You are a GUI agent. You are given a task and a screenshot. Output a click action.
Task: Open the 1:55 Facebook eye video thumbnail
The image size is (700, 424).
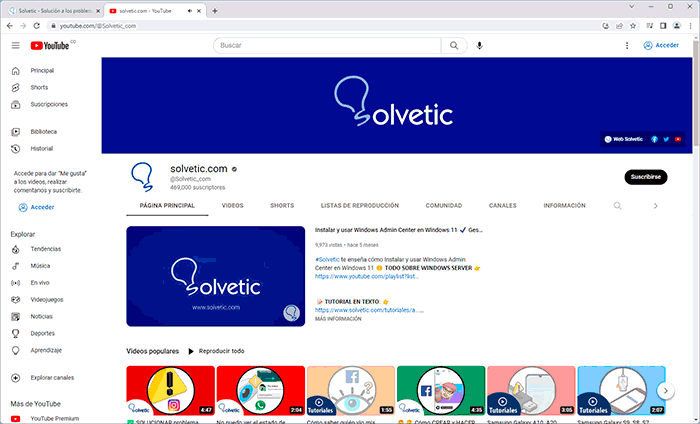351,391
